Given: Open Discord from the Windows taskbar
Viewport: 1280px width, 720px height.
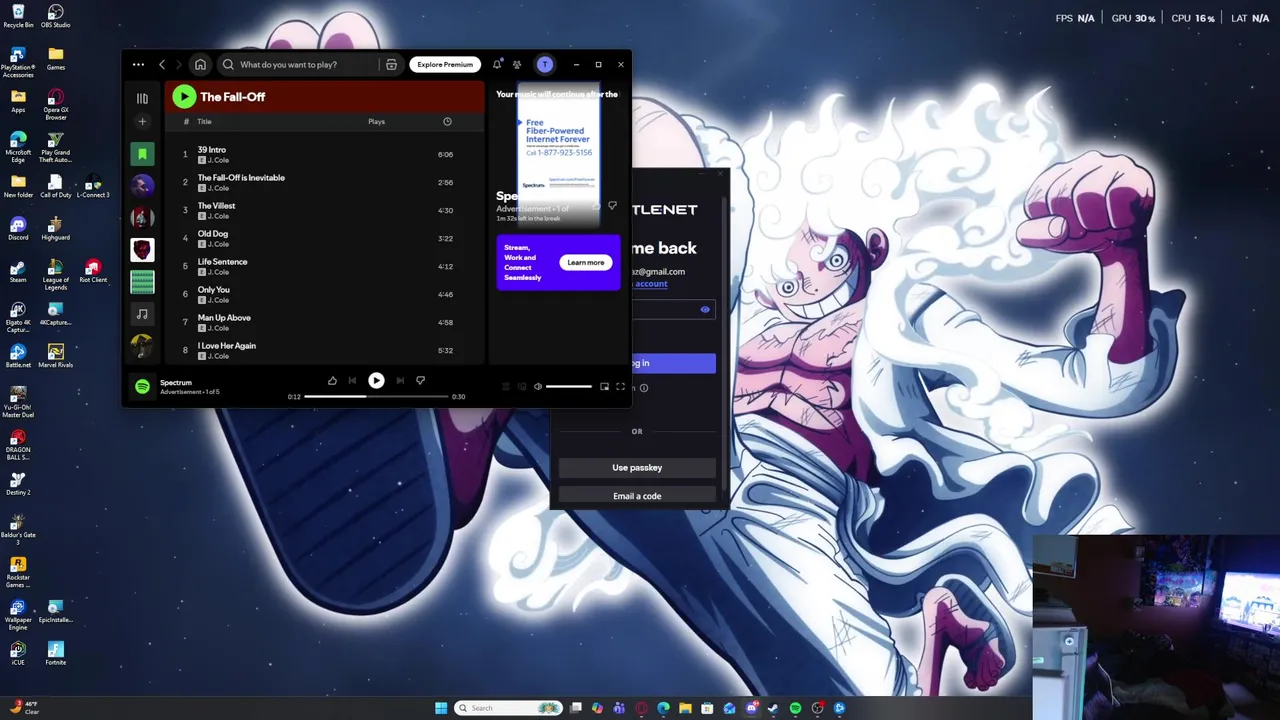Looking at the screenshot, I should [x=751, y=708].
